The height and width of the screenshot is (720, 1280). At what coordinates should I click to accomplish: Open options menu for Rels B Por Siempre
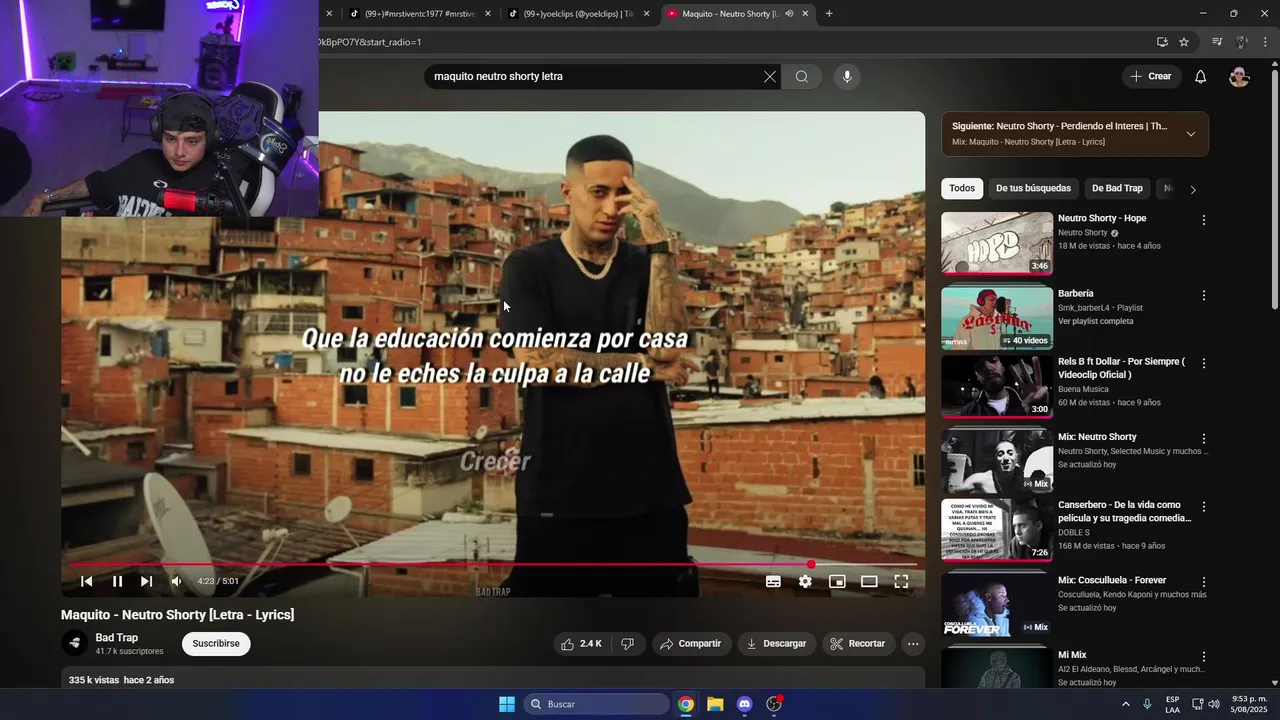[x=1204, y=364]
